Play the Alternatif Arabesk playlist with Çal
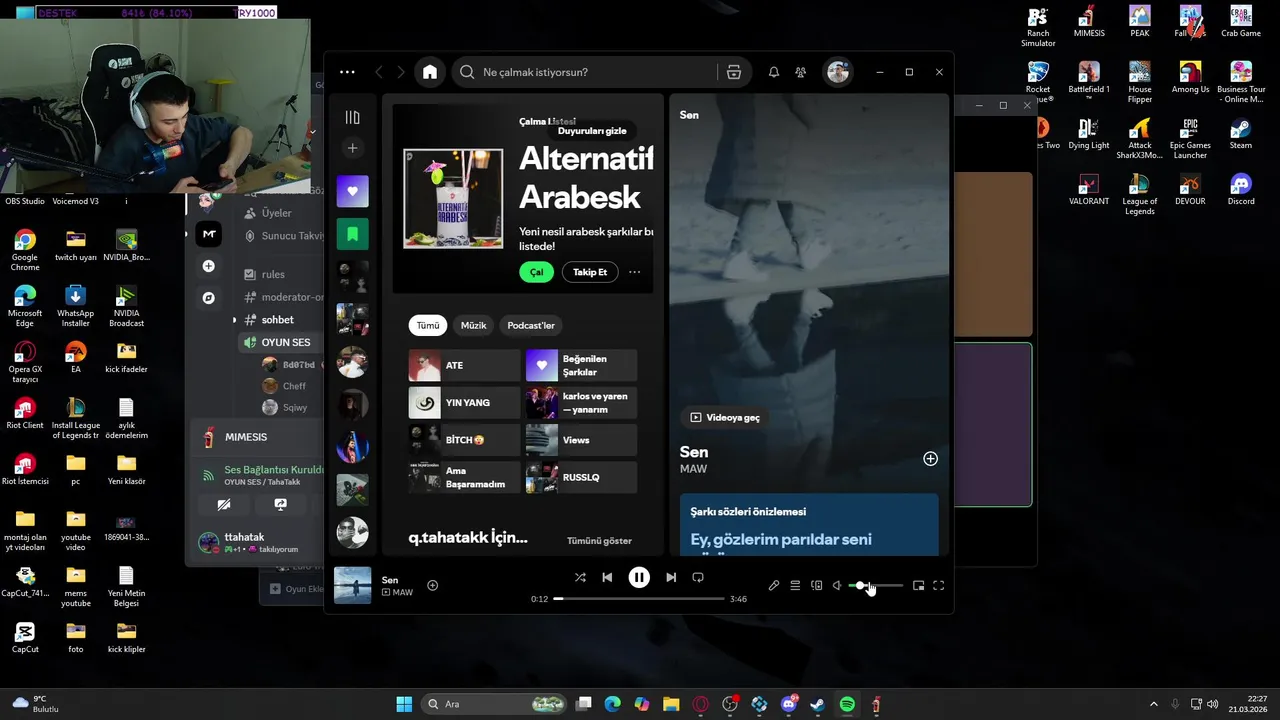Screen dimensions: 1280x720 pos(536,272)
